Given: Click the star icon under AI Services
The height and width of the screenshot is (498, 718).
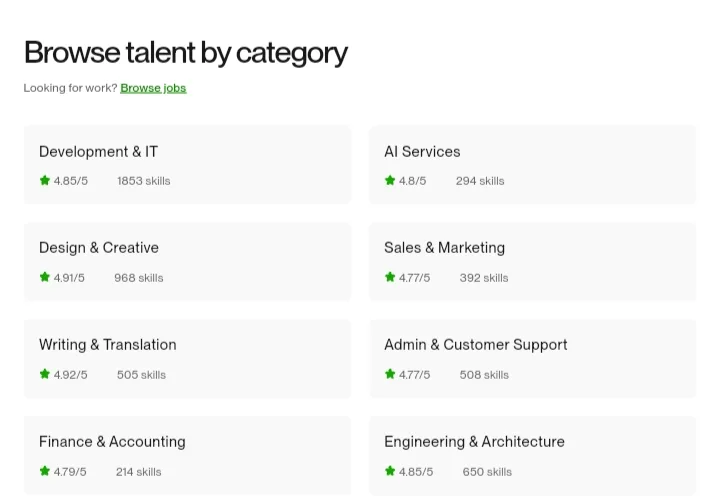Looking at the screenshot, I should tap(390, 181).
